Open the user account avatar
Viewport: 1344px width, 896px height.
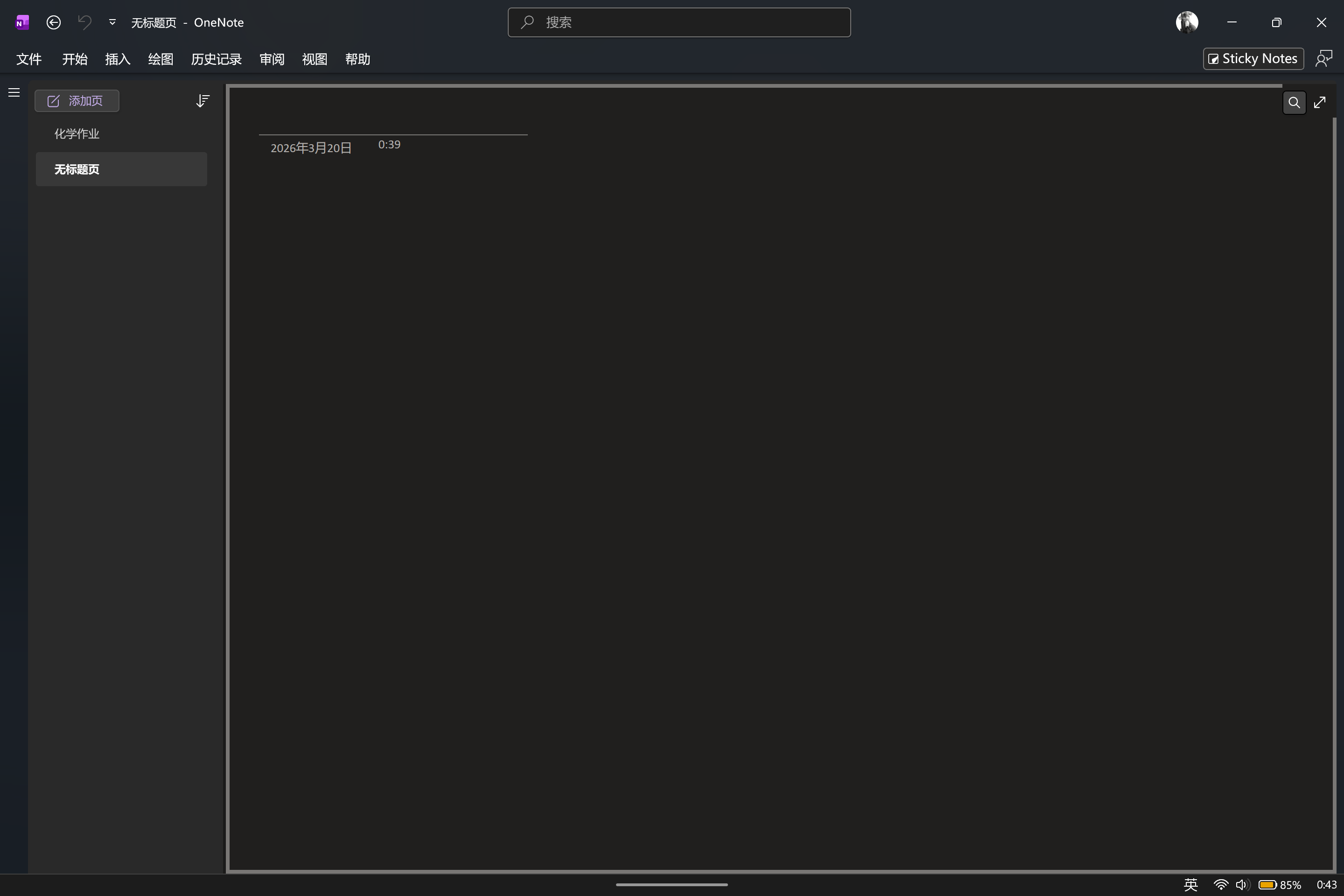pos(1187,22)
